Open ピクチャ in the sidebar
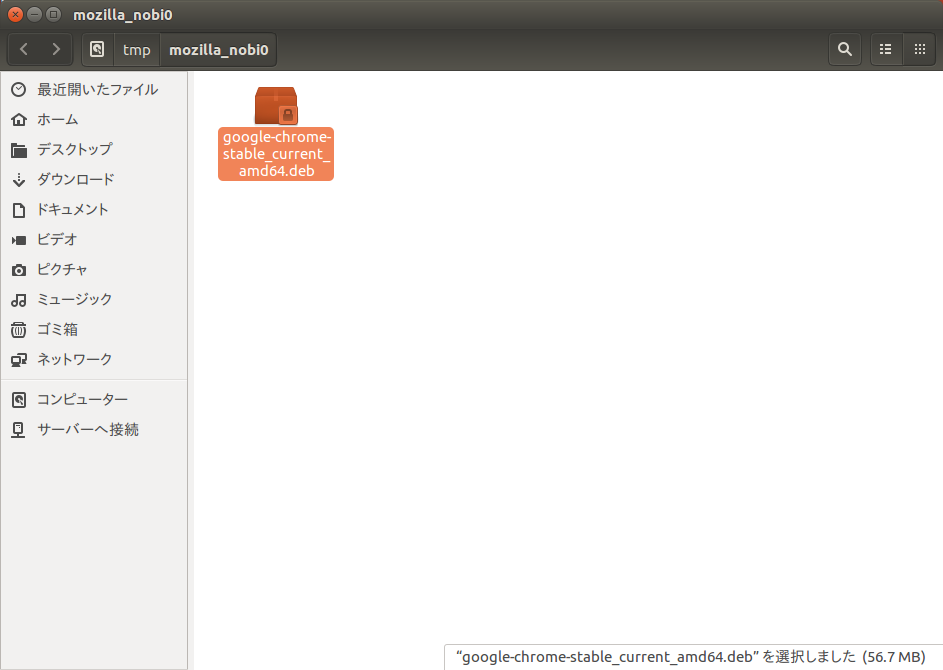Screen dimensions: 943x670 pyautogui.click(x=62, y=269)
